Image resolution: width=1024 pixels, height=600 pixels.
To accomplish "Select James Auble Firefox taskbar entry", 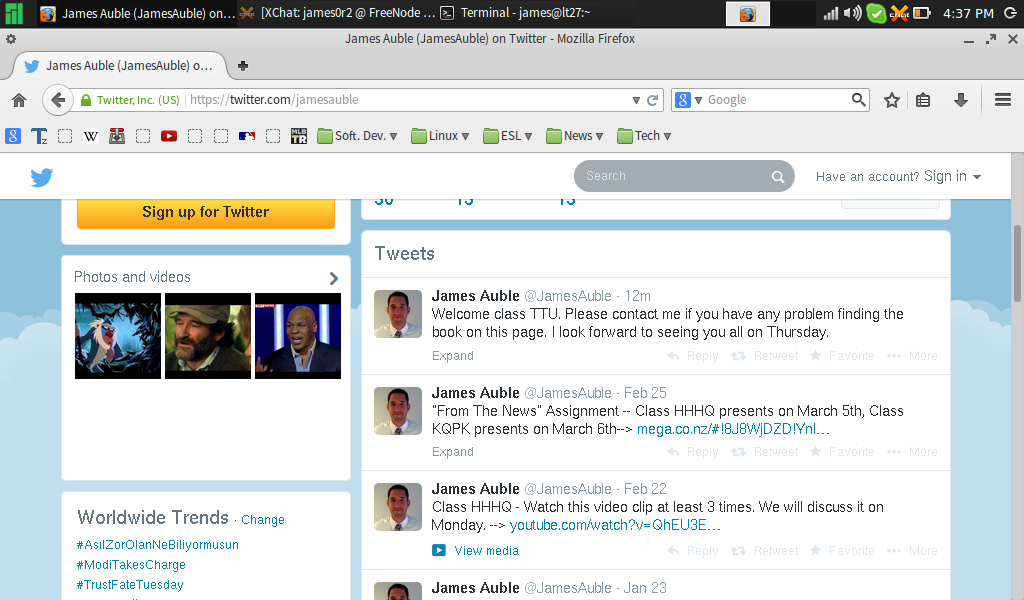I will tap(137, 13).
